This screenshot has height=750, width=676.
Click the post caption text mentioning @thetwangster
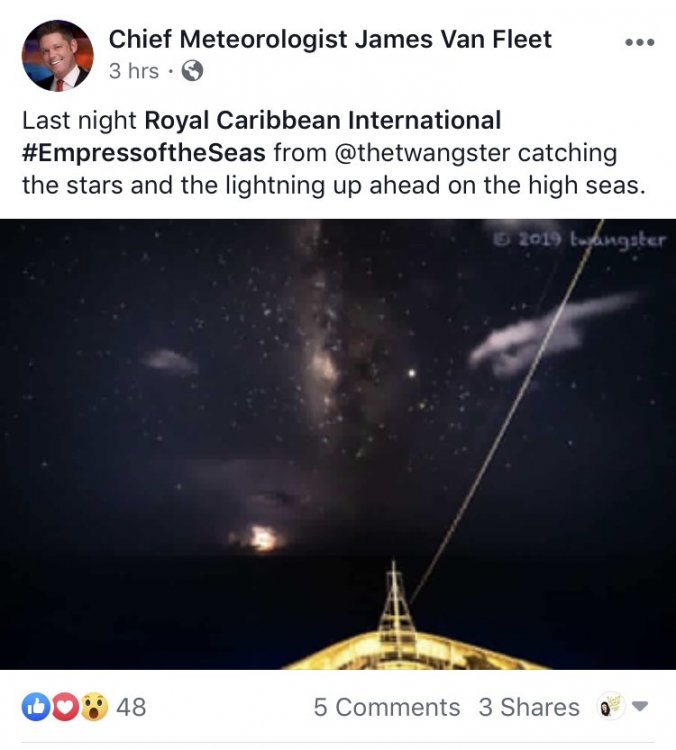coord(333,153)
